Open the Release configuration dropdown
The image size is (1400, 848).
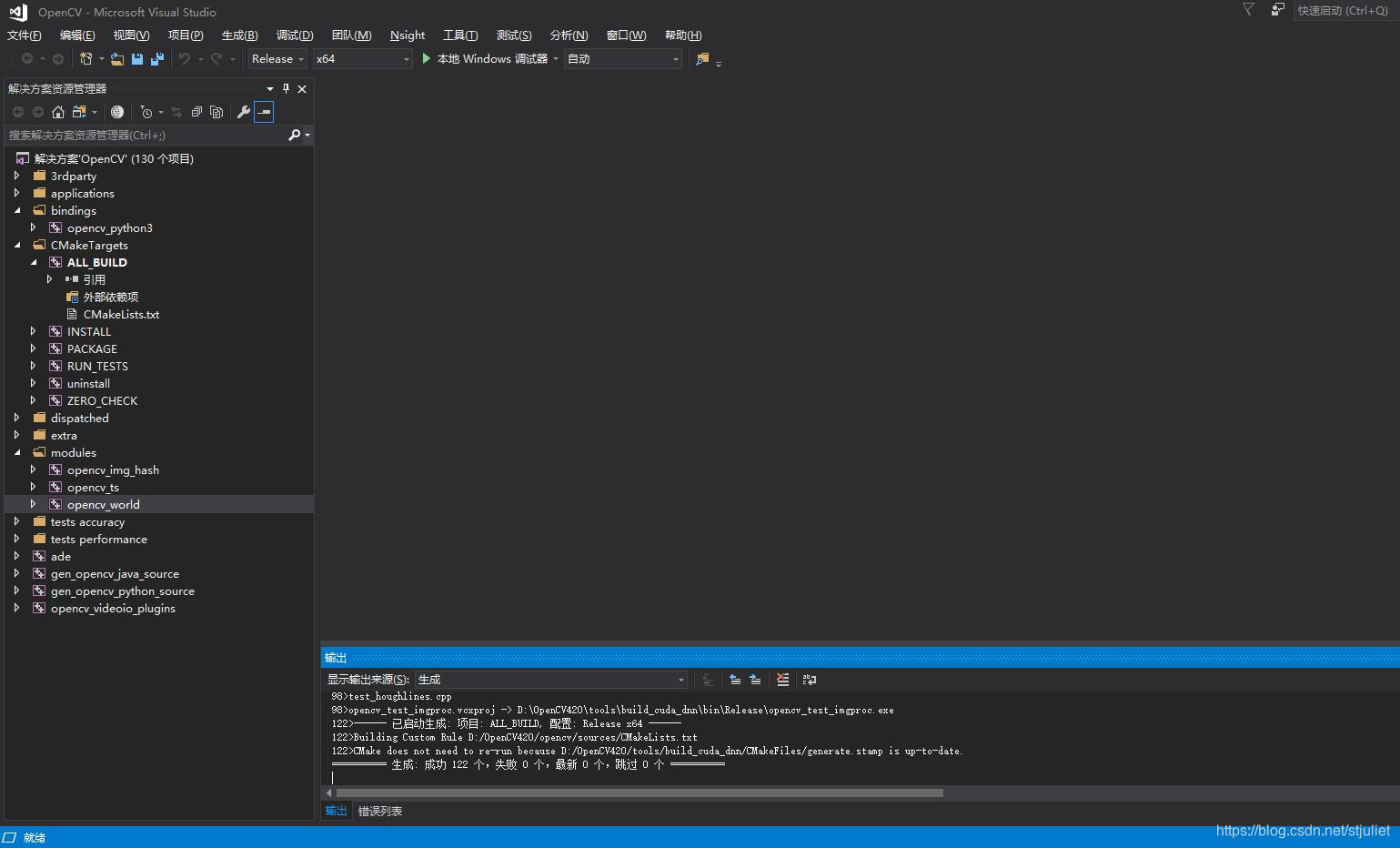278,59
